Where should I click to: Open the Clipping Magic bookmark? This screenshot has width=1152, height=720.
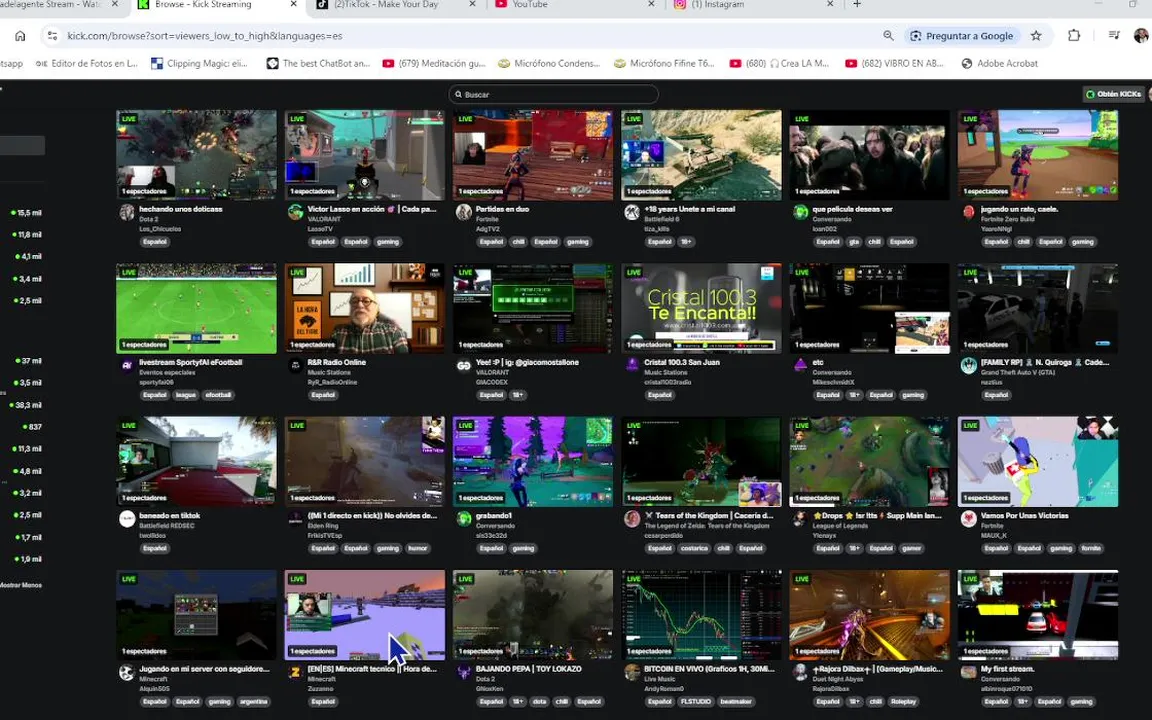[x=199, y=63]
